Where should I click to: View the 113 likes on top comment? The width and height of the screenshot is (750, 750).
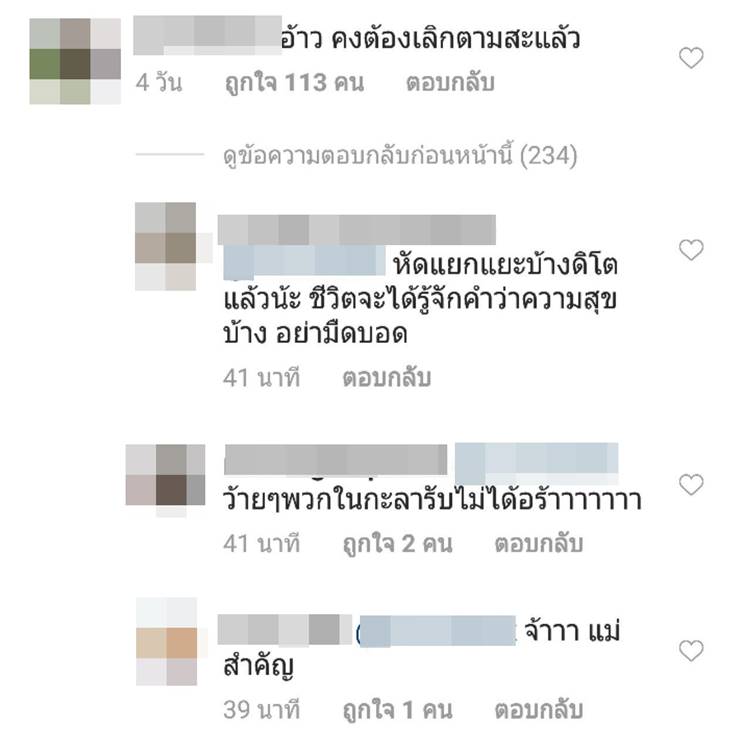click(295, 83)
